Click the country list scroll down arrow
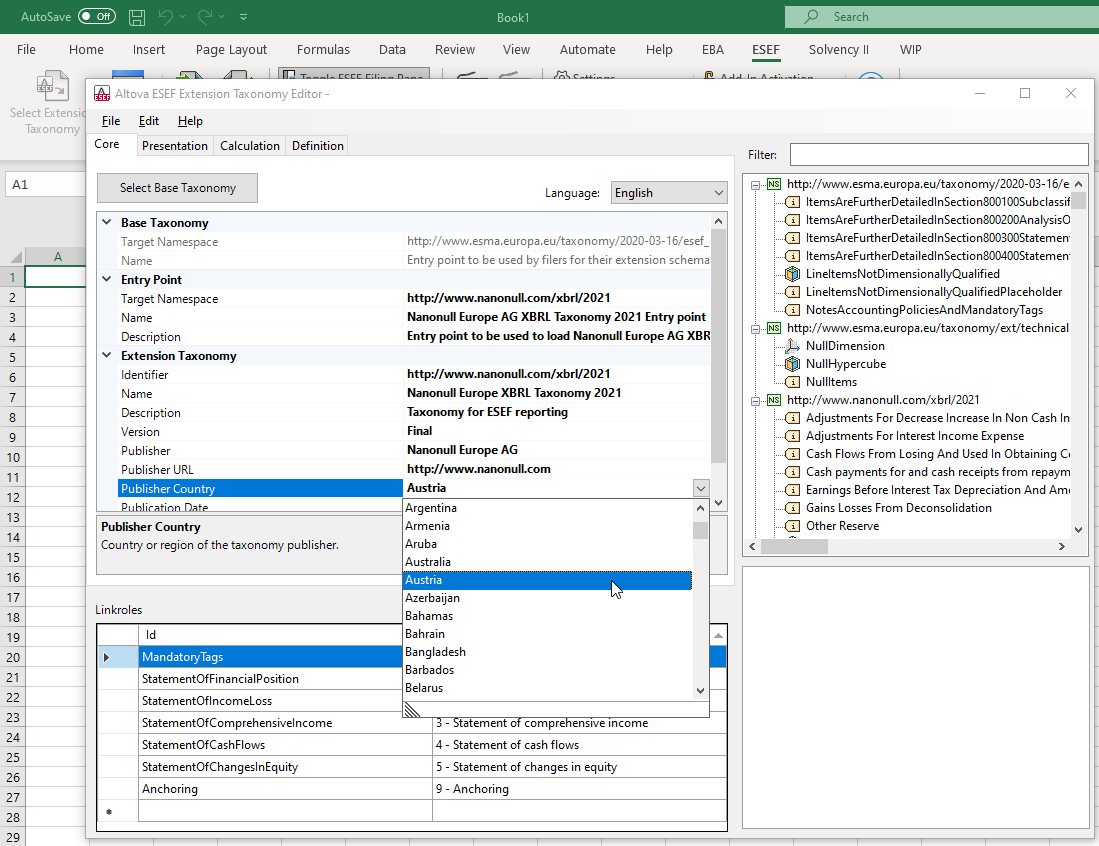1099x846 pixels. [700, 690]
